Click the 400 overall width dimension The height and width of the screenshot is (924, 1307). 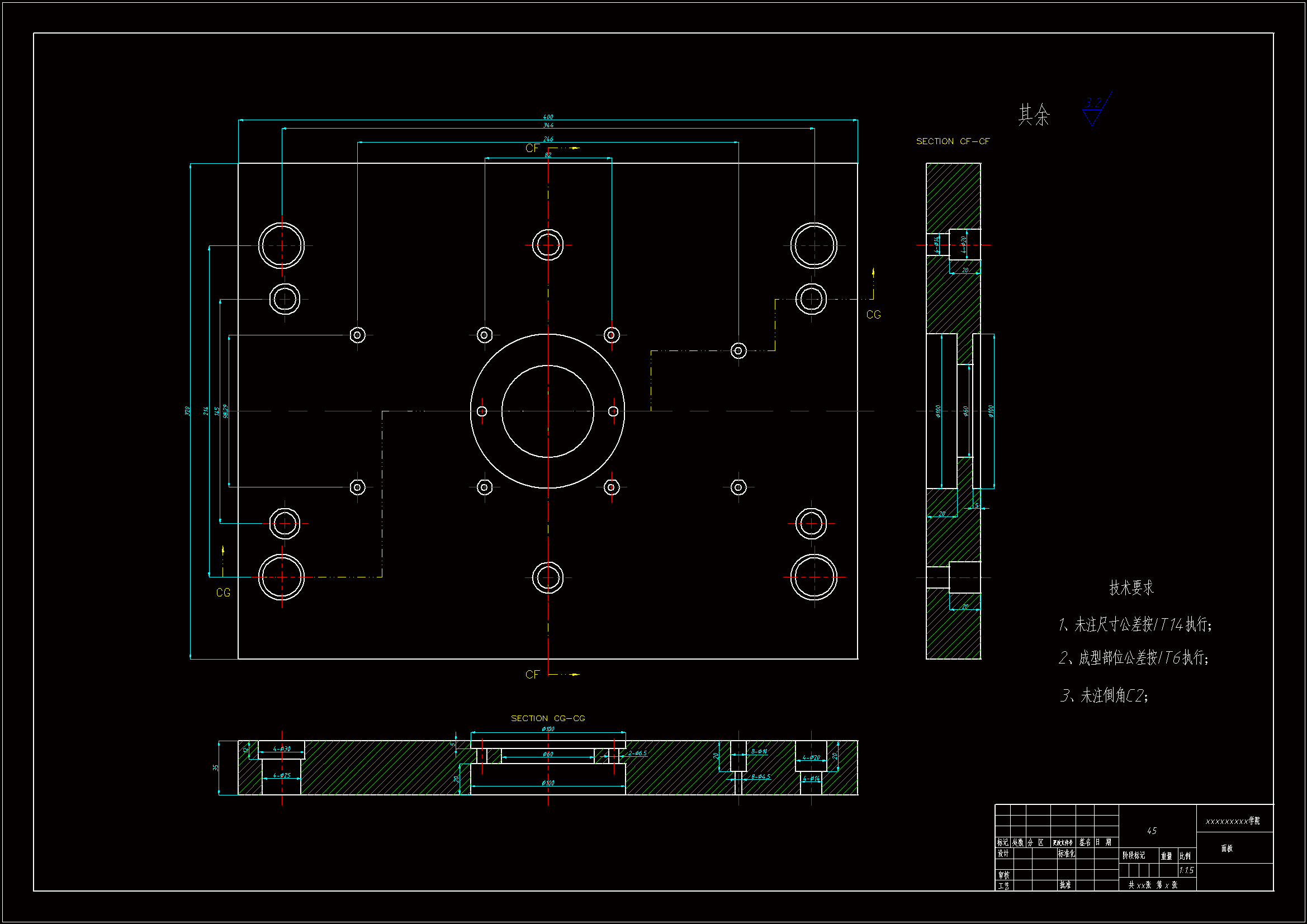(x=548, y=117)
